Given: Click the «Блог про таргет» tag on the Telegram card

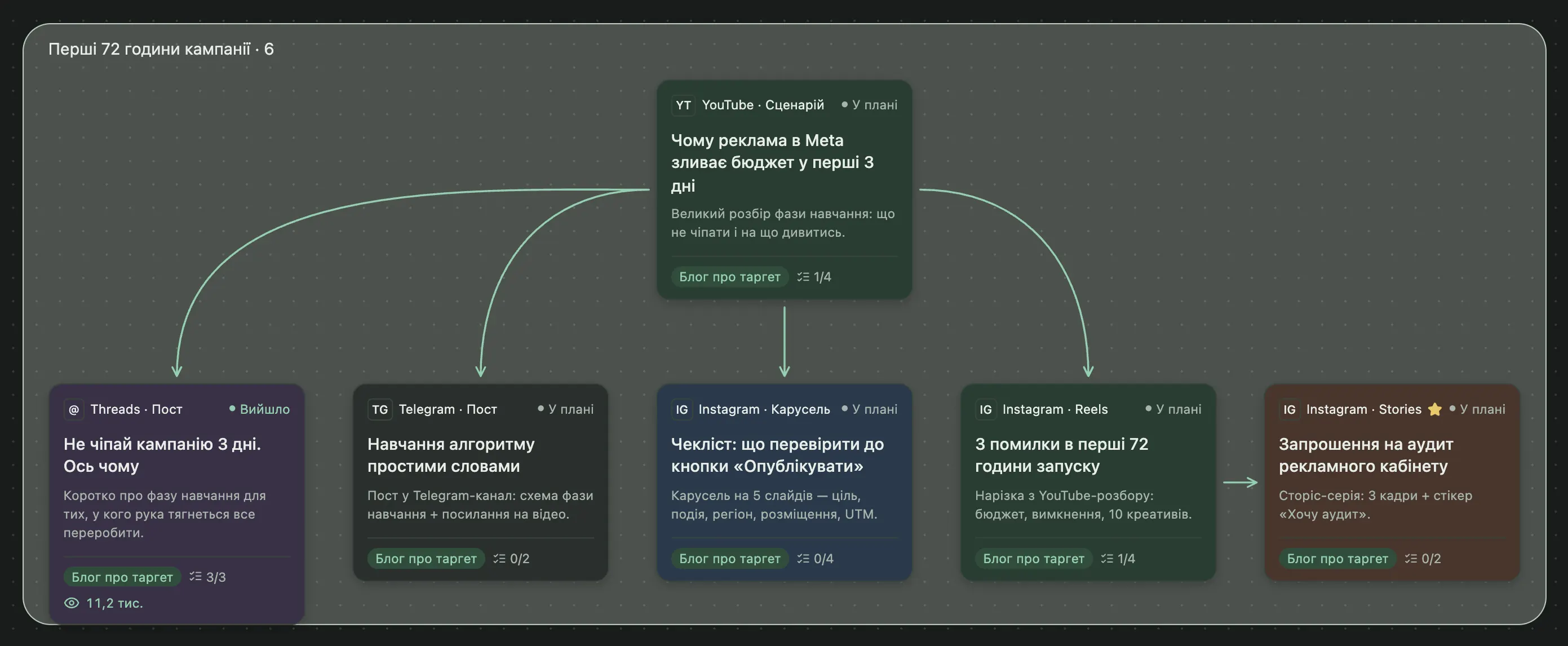Looking at the screenshot, I should (426, 558).
